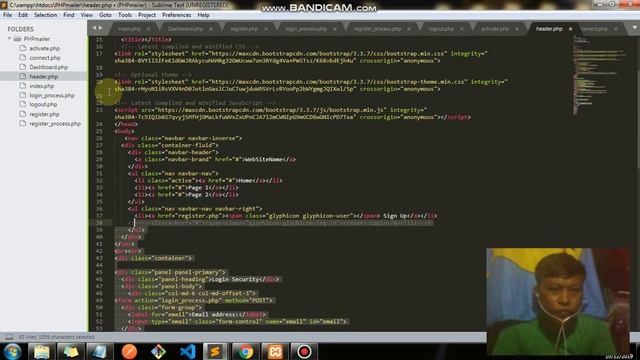Open connect.php from the sidebar

coord(44,58)
